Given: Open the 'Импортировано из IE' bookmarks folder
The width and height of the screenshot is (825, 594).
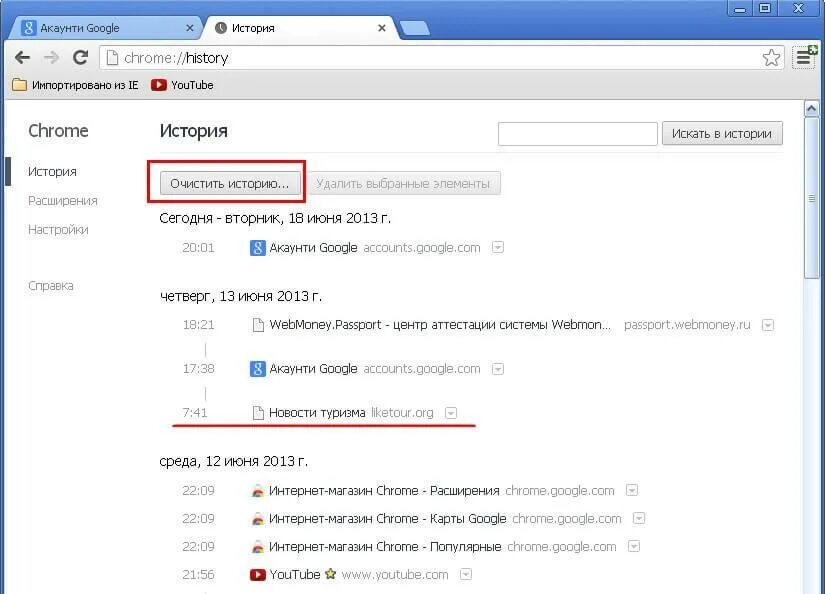Looking at the screenshot, I should click(x=75, y=85).
